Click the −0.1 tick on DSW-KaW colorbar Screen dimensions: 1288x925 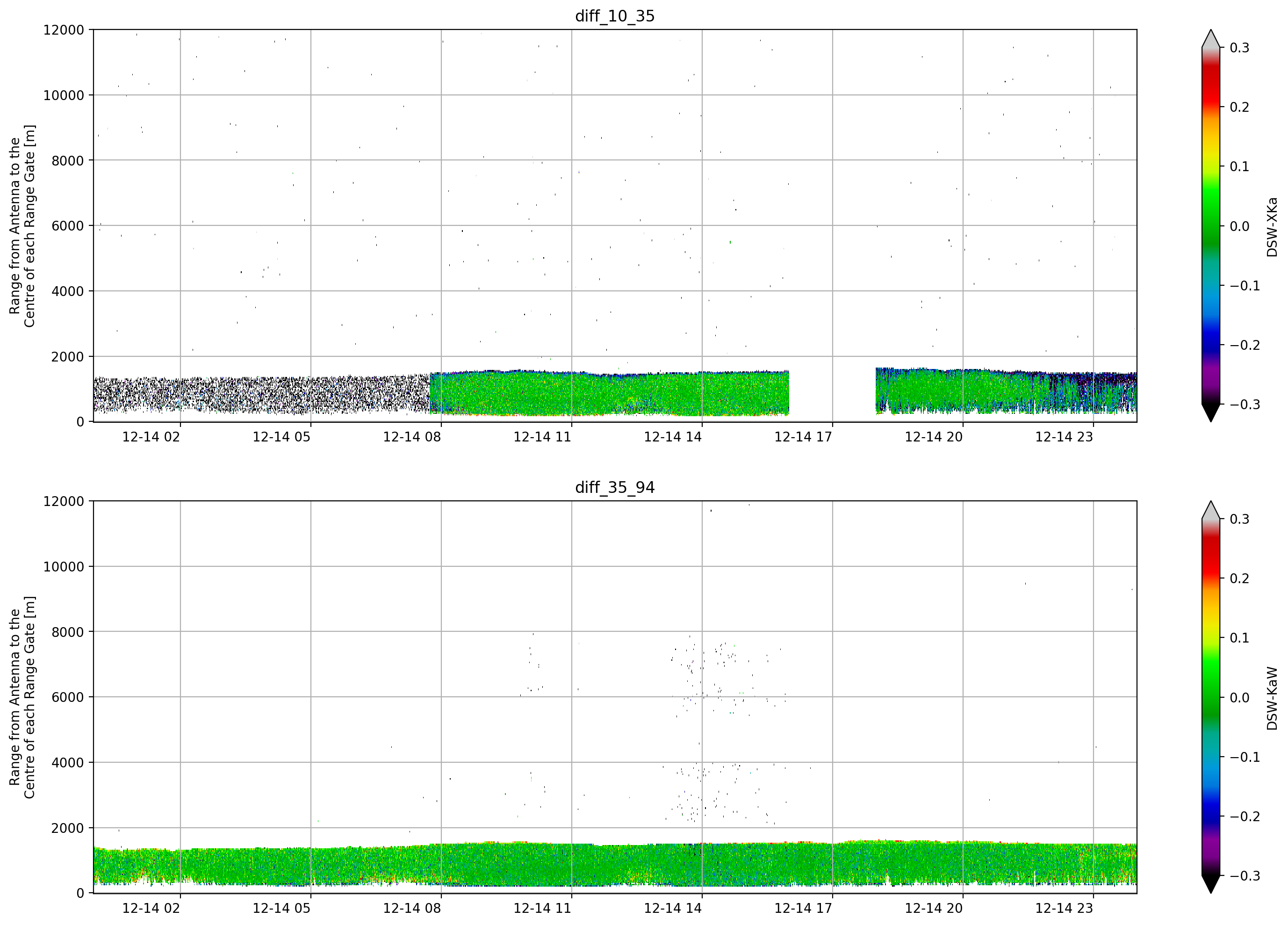tap(1245, 758)
